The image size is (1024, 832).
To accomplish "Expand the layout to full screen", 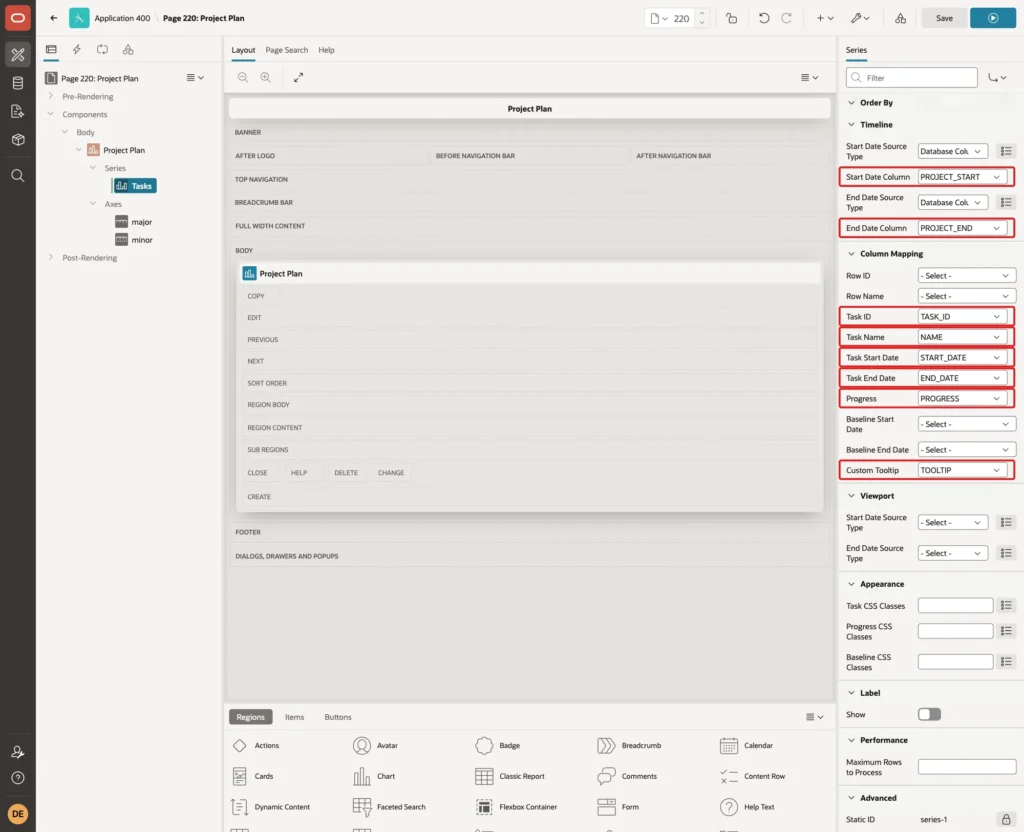I will (x=298, y=77).
